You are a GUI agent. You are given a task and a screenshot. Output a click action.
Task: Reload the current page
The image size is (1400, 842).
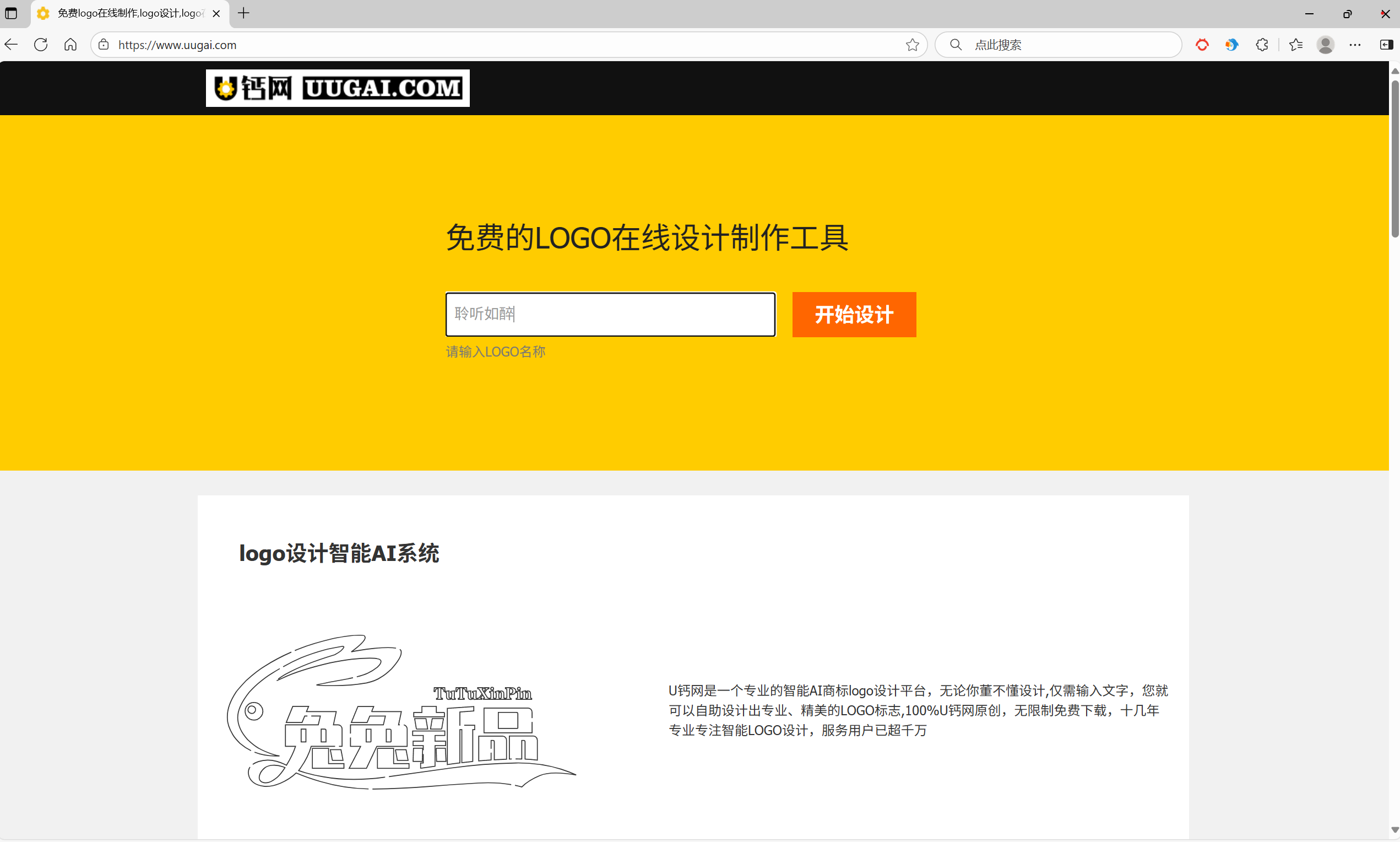[x=41, y=45]
